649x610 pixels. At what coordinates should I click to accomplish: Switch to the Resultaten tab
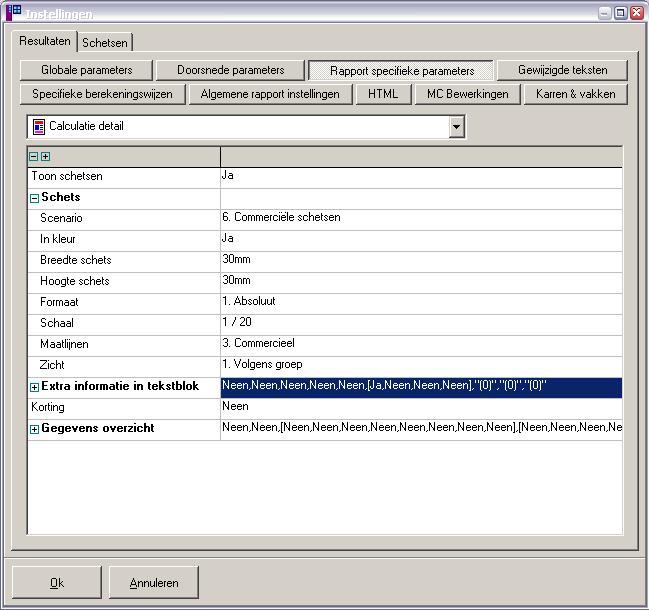(45, 41)
